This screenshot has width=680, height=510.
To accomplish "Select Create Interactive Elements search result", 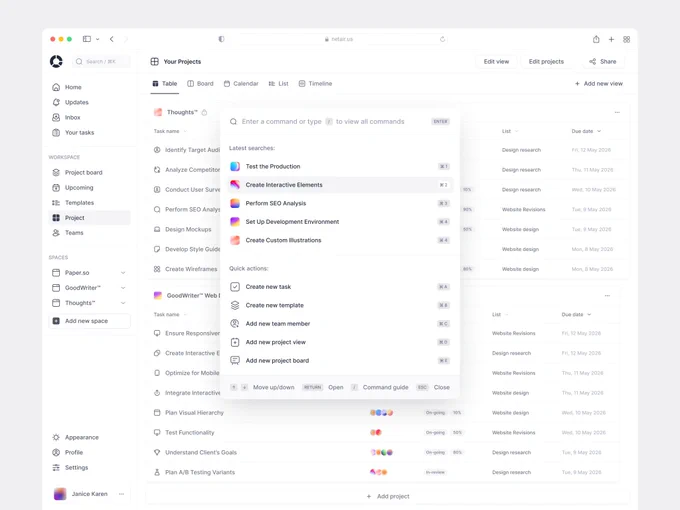I will (x=340, y=185).
